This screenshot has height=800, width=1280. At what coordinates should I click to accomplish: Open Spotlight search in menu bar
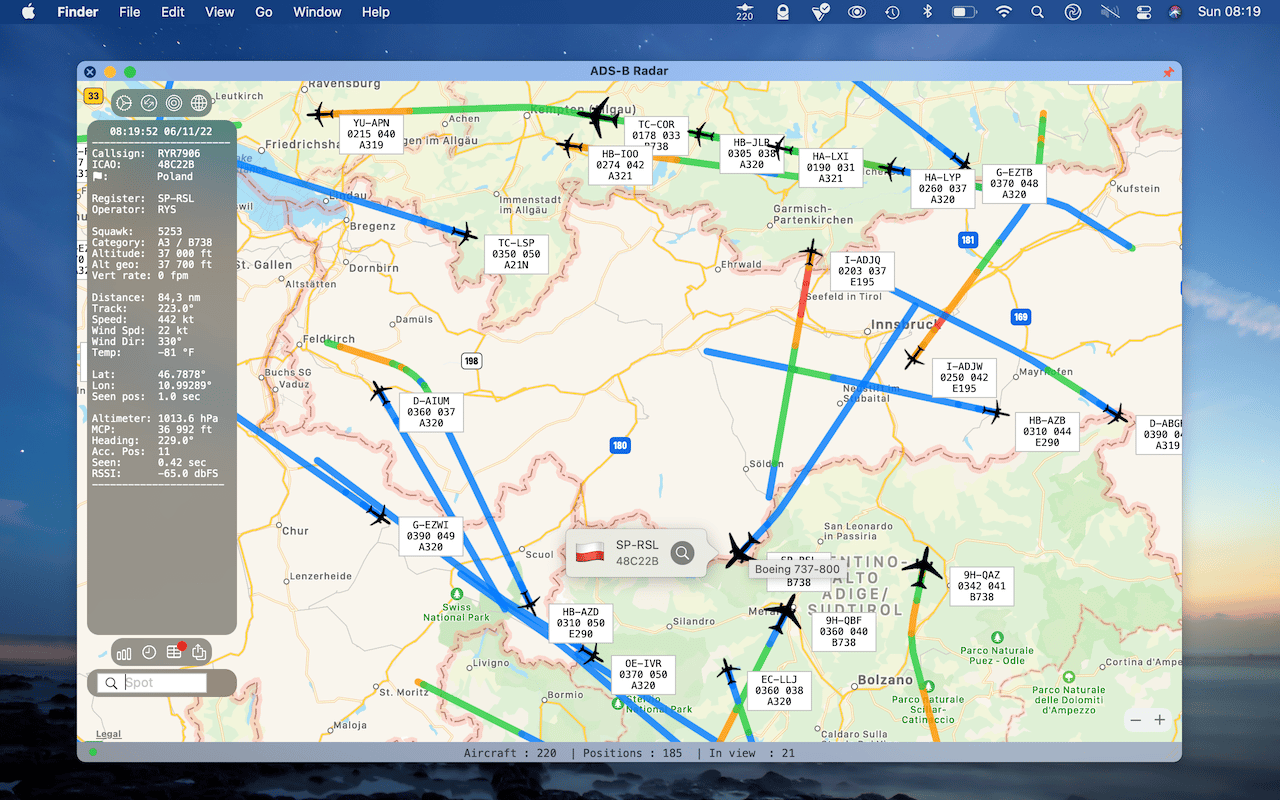(1037, 12)
